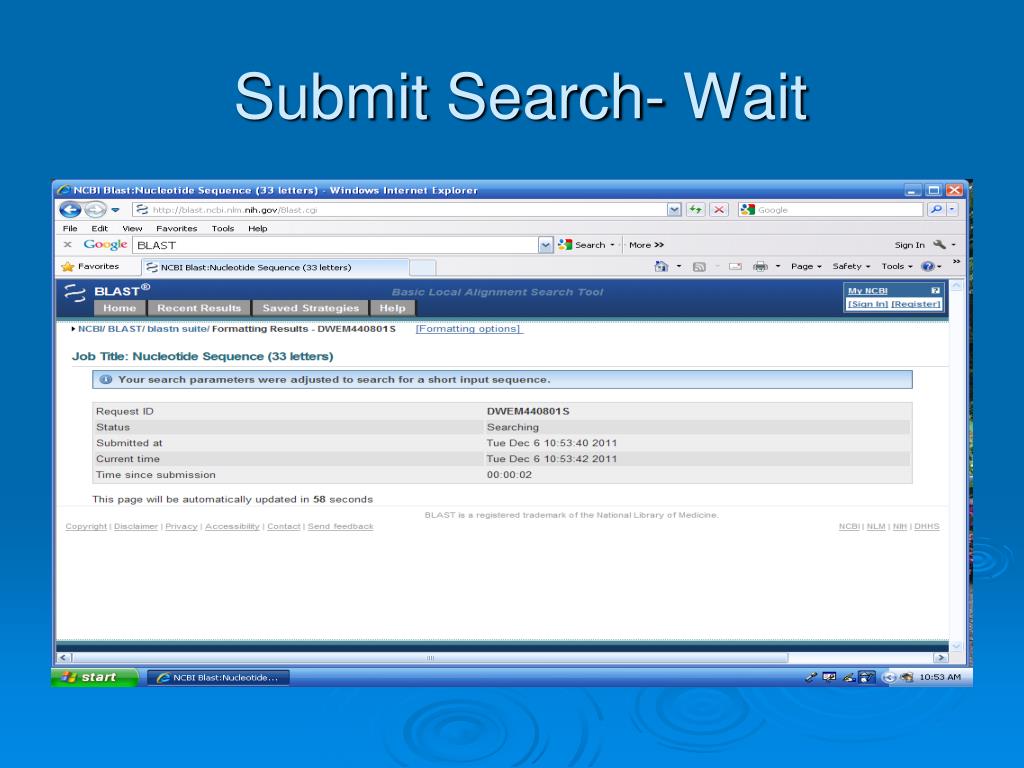1024x768 pixels.
Task: Click the NLM footer link
Action: (876, 526)
